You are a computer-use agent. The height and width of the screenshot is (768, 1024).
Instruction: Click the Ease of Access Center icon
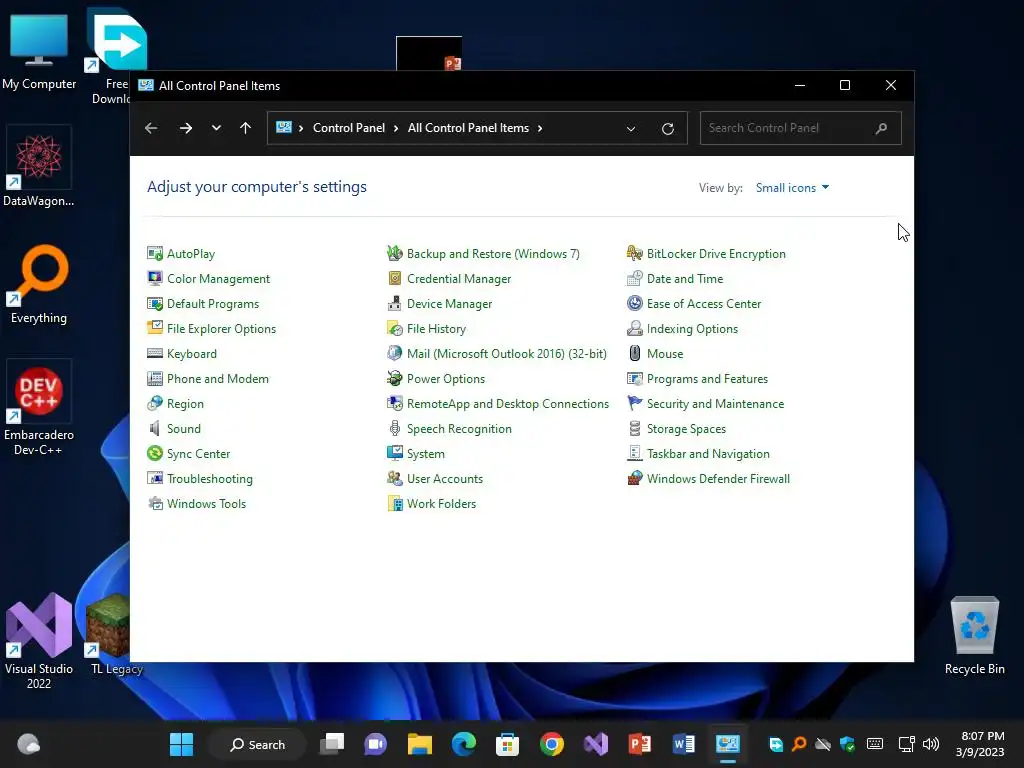coord(635,304)
